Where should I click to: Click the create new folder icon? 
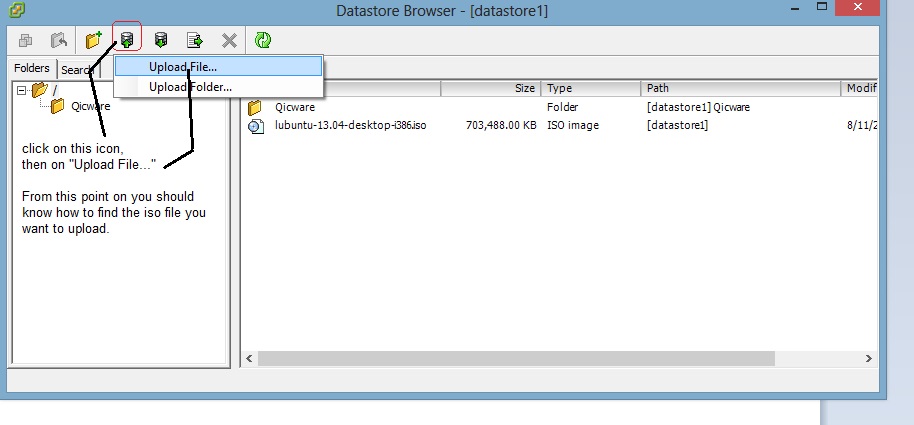94,41
